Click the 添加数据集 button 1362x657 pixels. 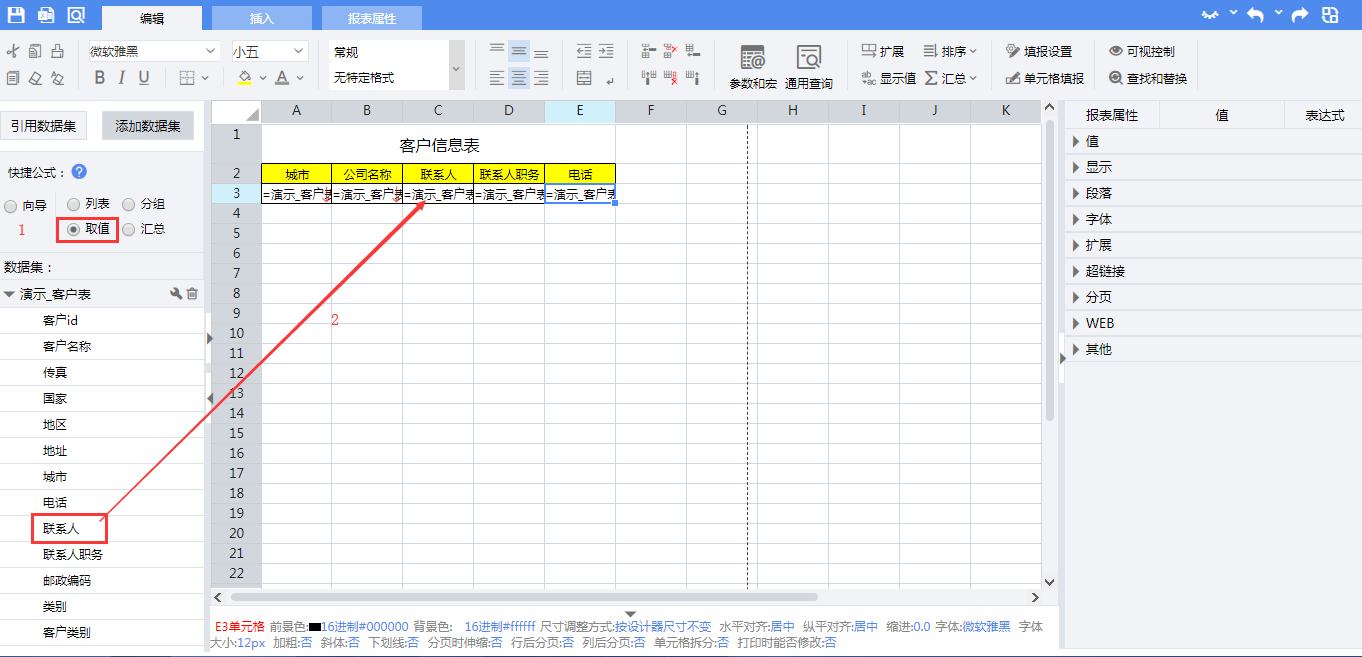pyautogui.click(x=148, y=125)
